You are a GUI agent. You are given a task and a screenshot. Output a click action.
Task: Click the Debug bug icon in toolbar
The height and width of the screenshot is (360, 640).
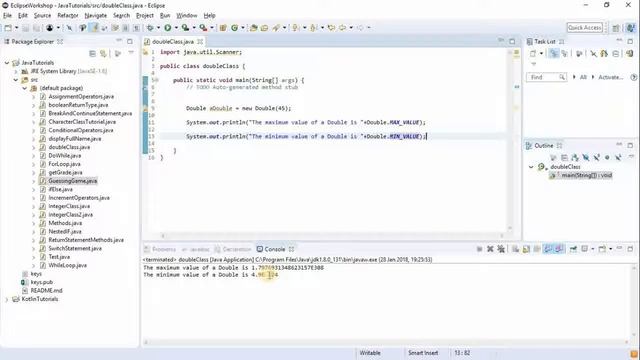pyautogui.click(x=150, y=28)
